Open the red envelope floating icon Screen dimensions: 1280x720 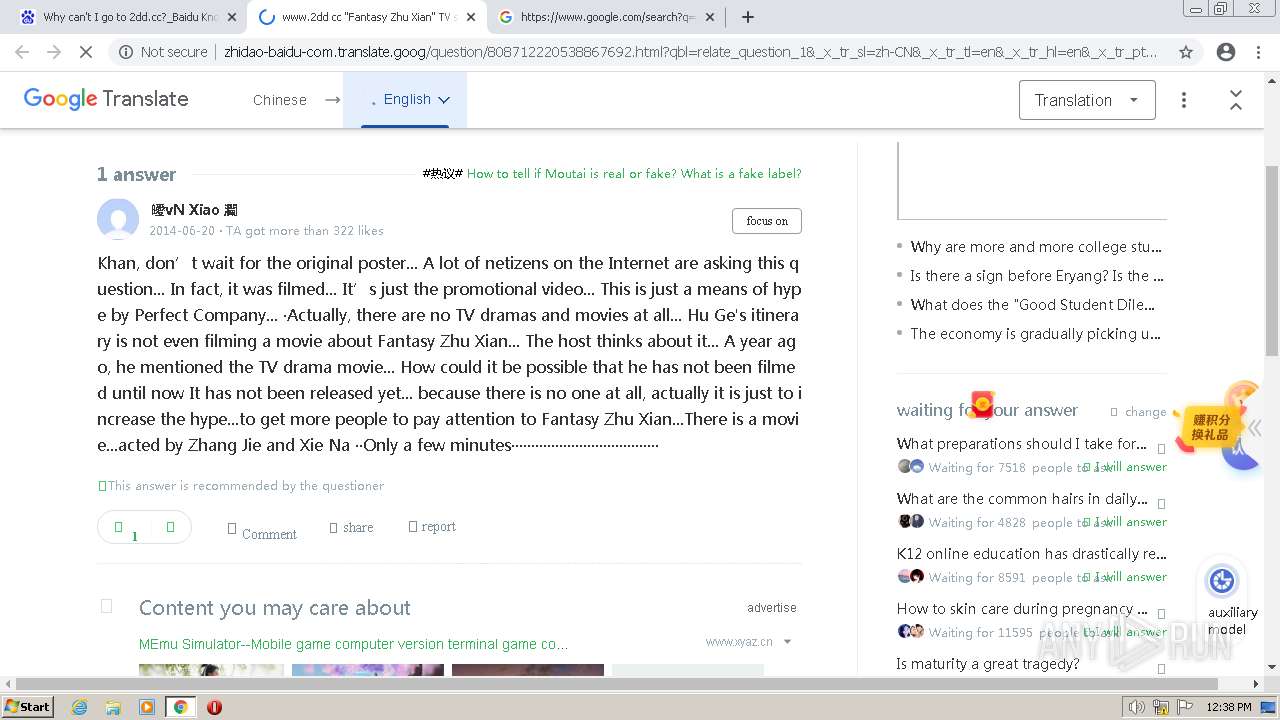point(982,404)
